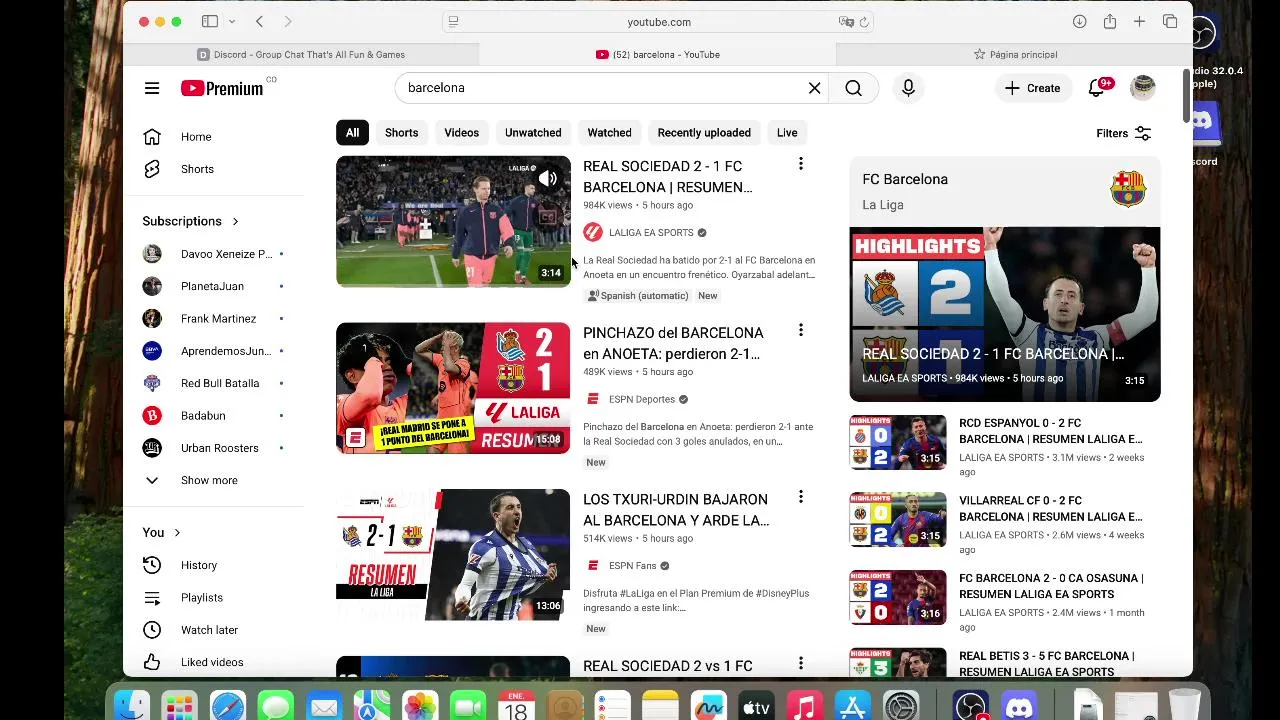Select the Videos filter chip
The width and height of the screenshot is (1280, 720).
click(x=461, y=132)
